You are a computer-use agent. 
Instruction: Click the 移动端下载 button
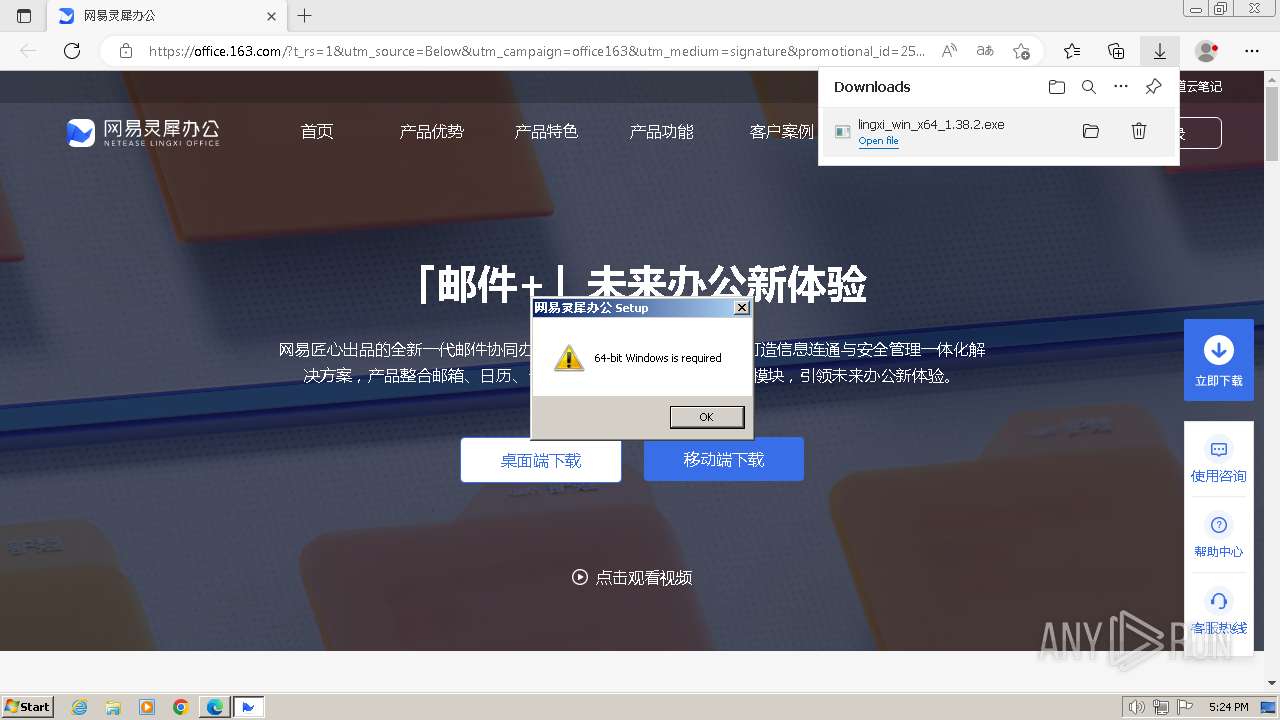tap(724, 459)
